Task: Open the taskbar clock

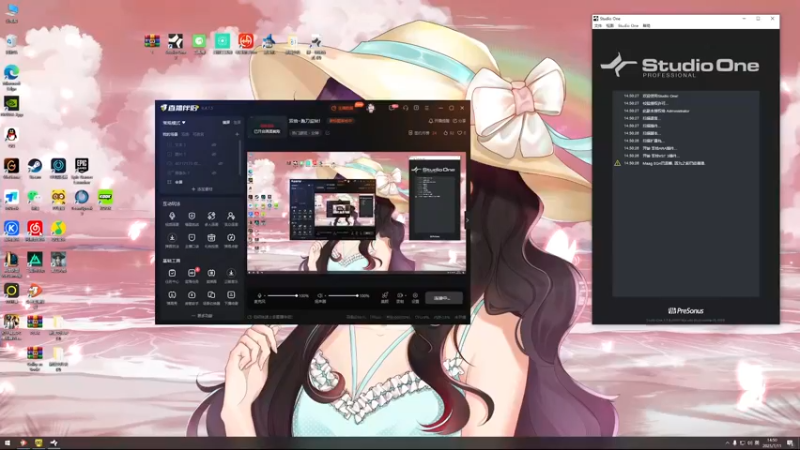Action: [x=772, y=443]
